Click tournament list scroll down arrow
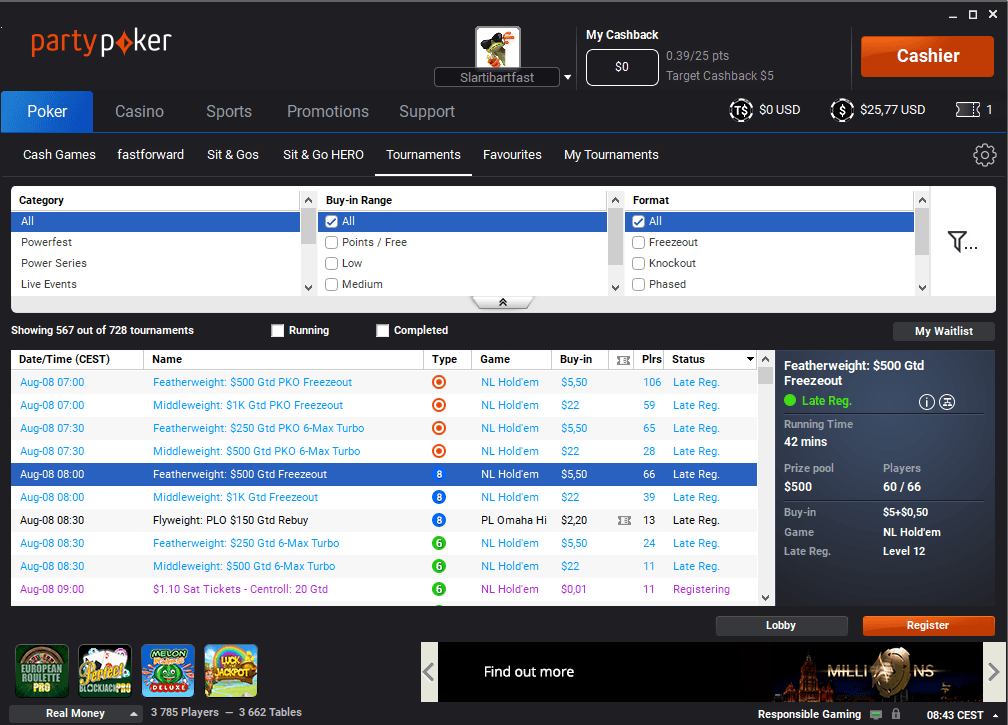 [x=765, y=598]
